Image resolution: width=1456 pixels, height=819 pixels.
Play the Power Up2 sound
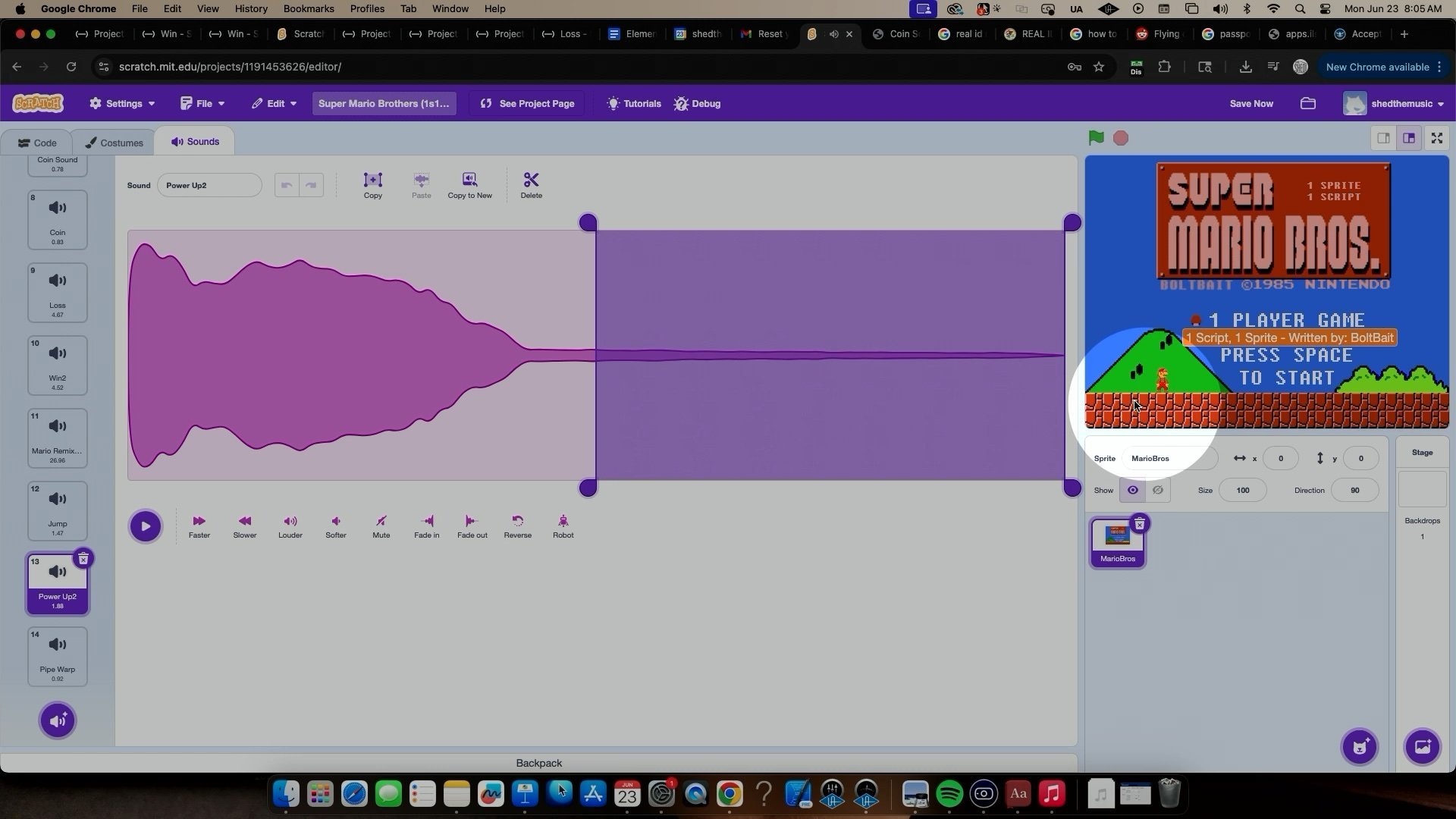(145, 526)
